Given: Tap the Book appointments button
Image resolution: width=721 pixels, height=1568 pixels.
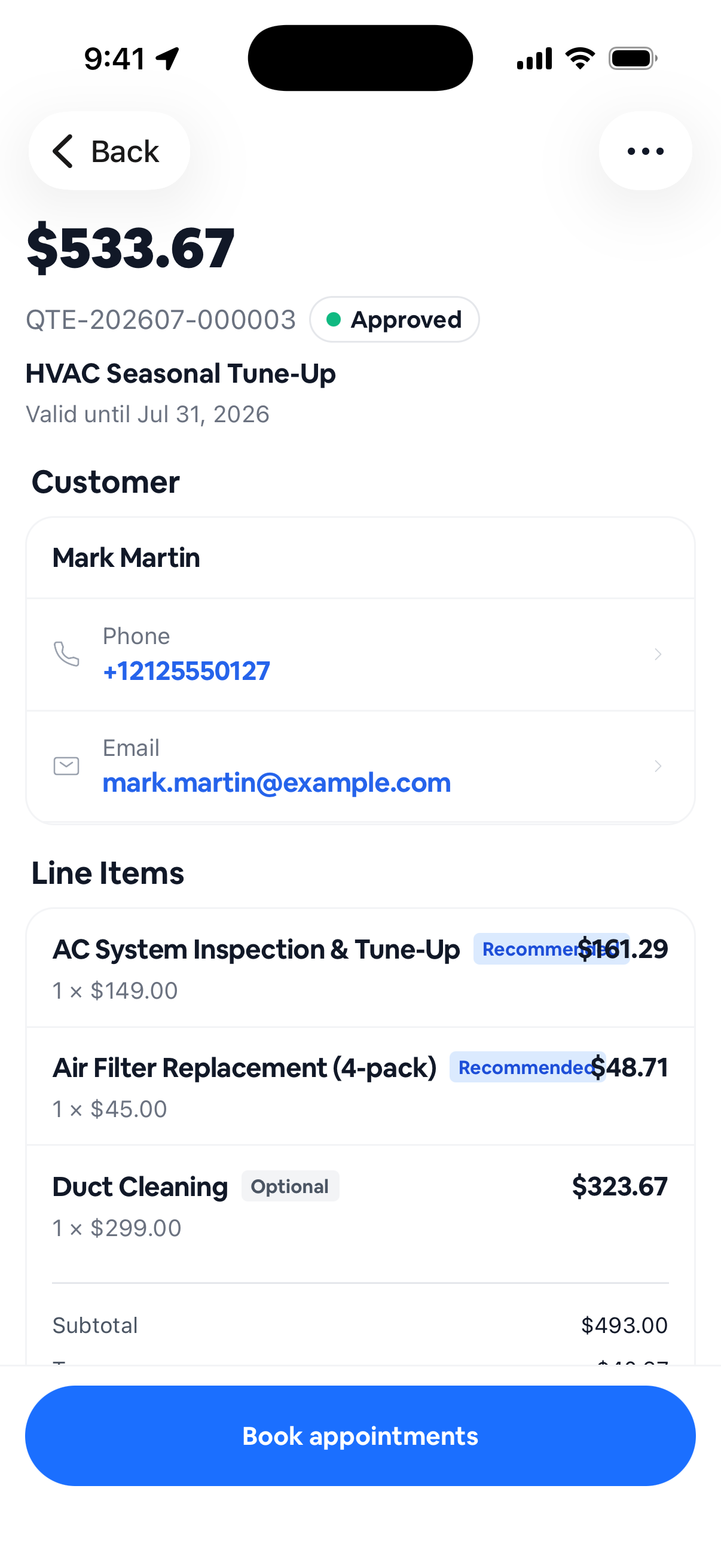Looking at the screenshot, I should (x=360, y=1436).
